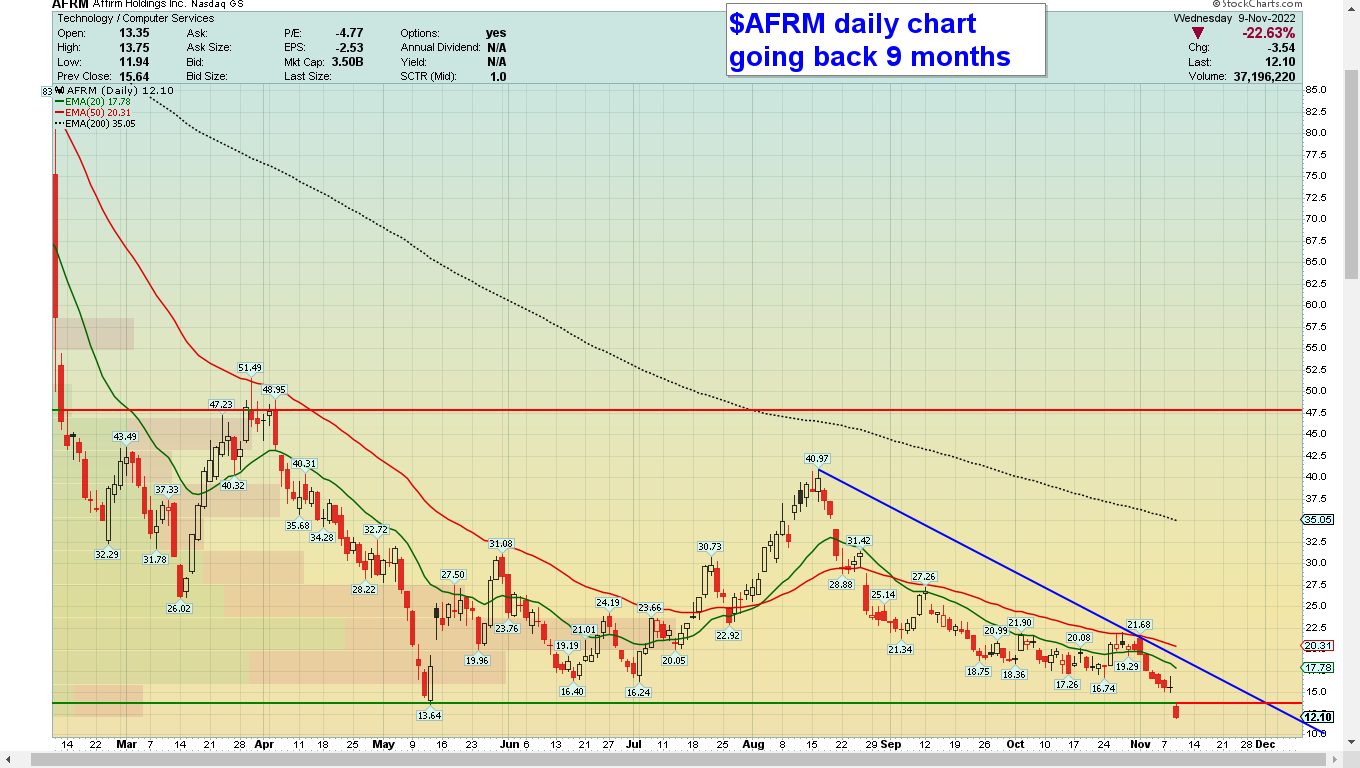Click the 85.0 level on the price axis
The image size is (1360, 768).
1317,89
